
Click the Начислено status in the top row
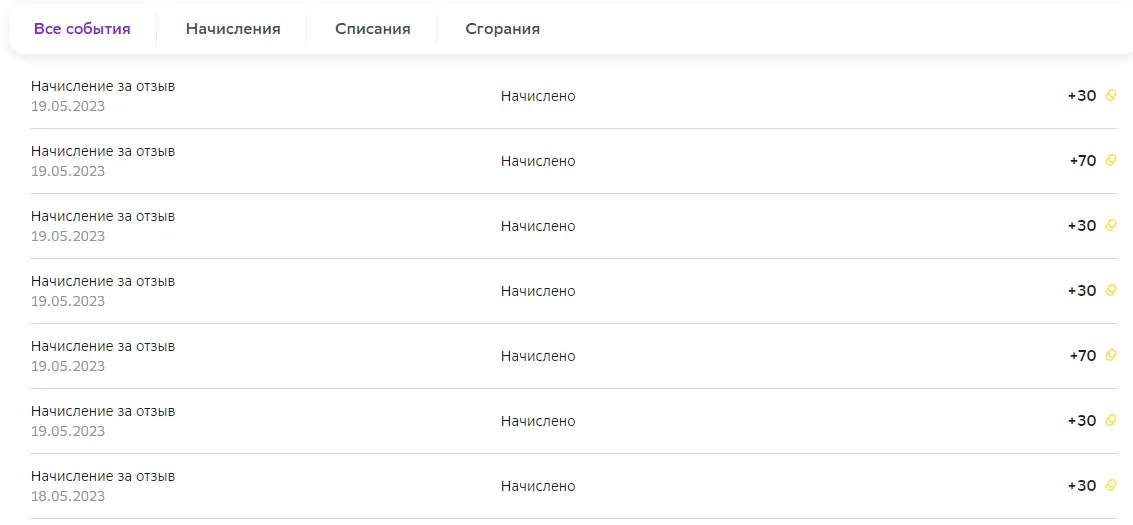(x=538, y=96)
